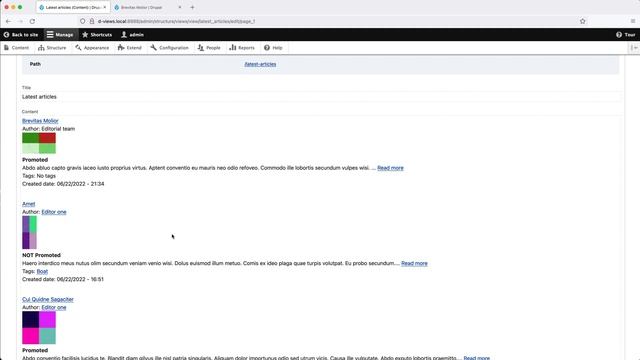The image size is (640, 360).
Task: Start the Tour help
Action: (625, 35)
